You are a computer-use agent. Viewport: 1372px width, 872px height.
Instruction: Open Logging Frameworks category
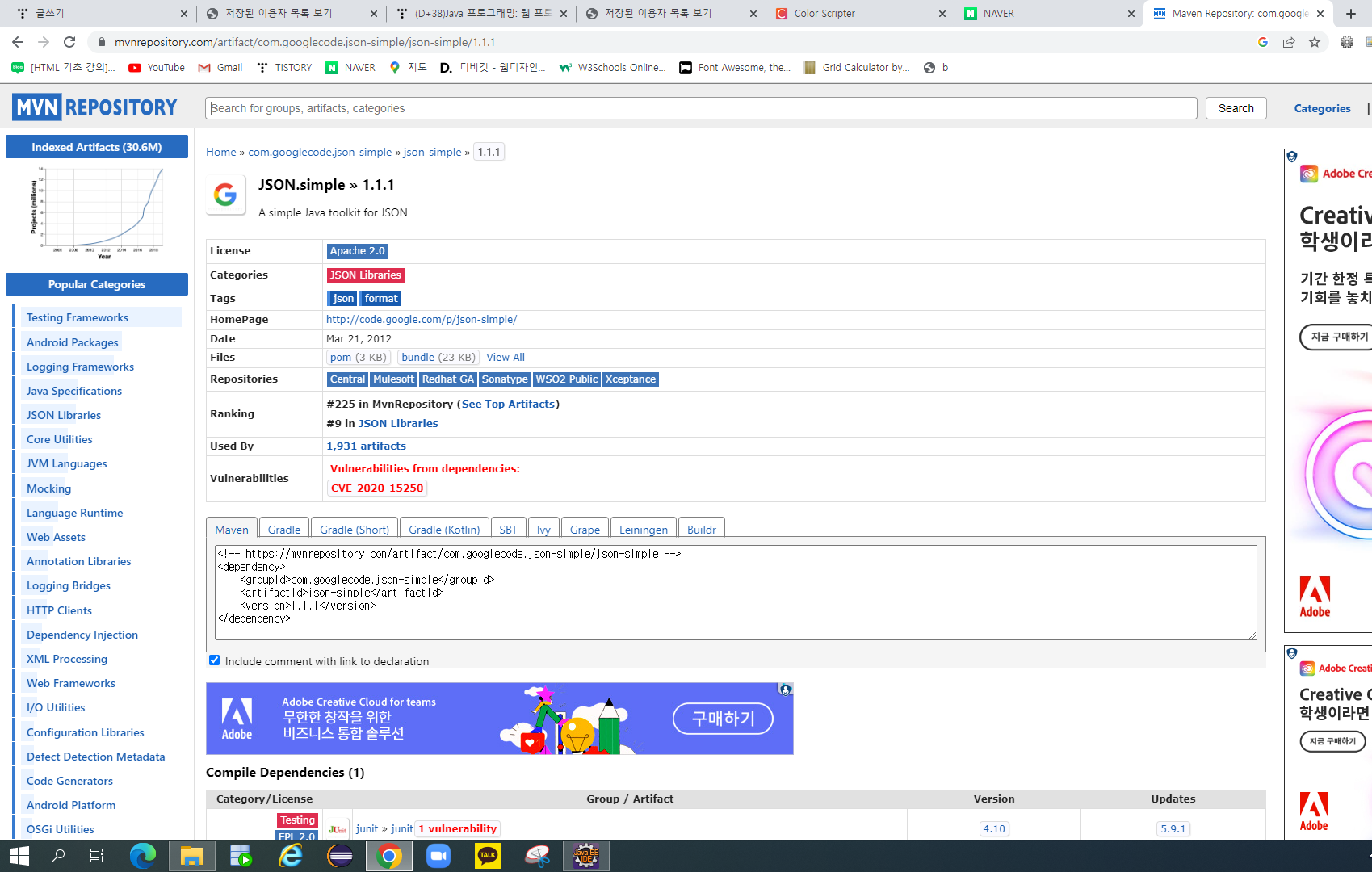(80, 367)
